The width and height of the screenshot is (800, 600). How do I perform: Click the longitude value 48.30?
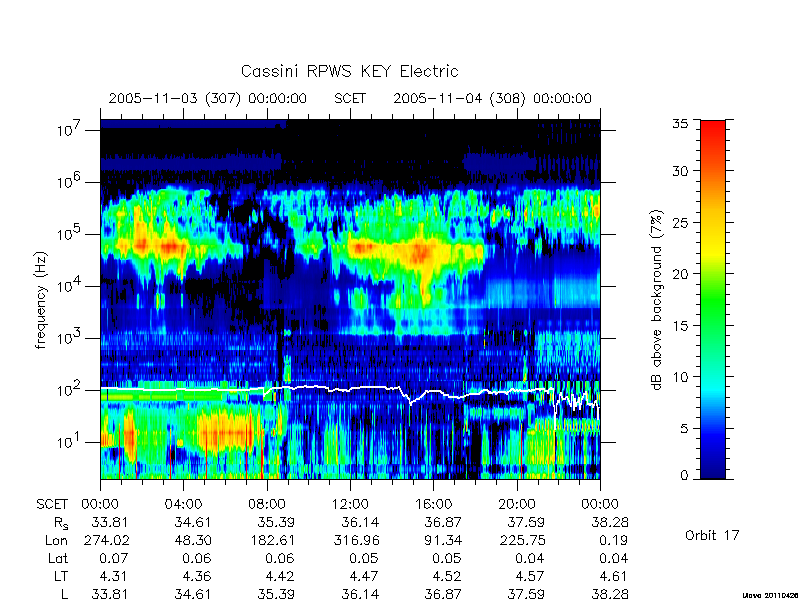pyautogui.click(x=193, y=540)
